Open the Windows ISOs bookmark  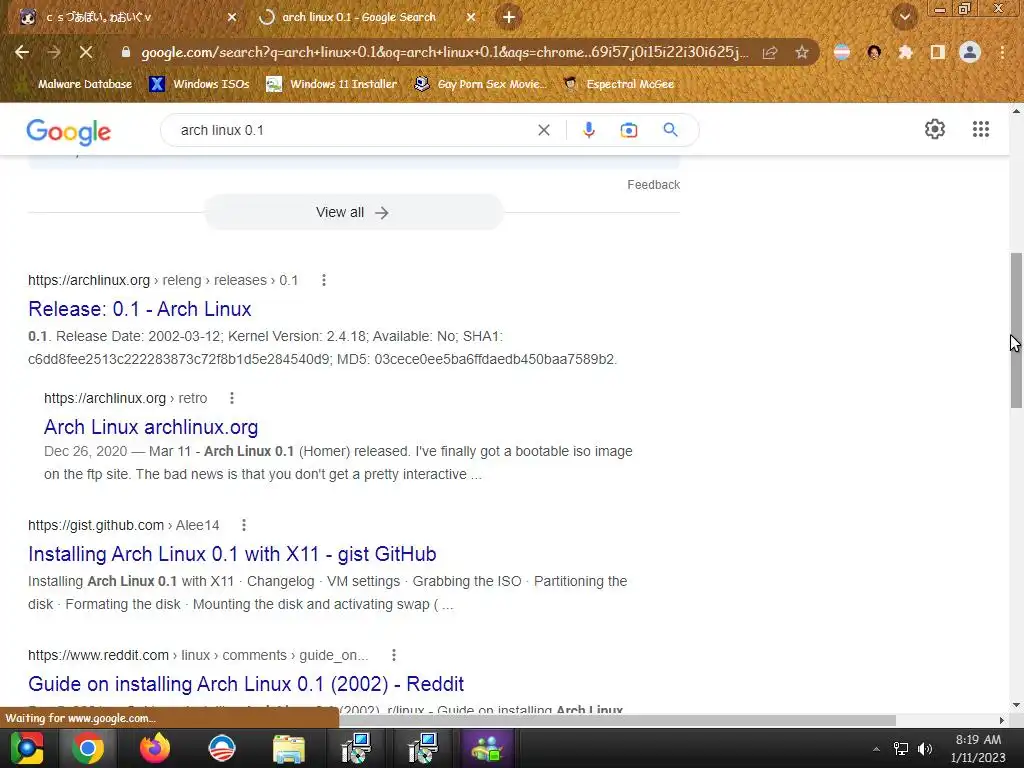199,84
